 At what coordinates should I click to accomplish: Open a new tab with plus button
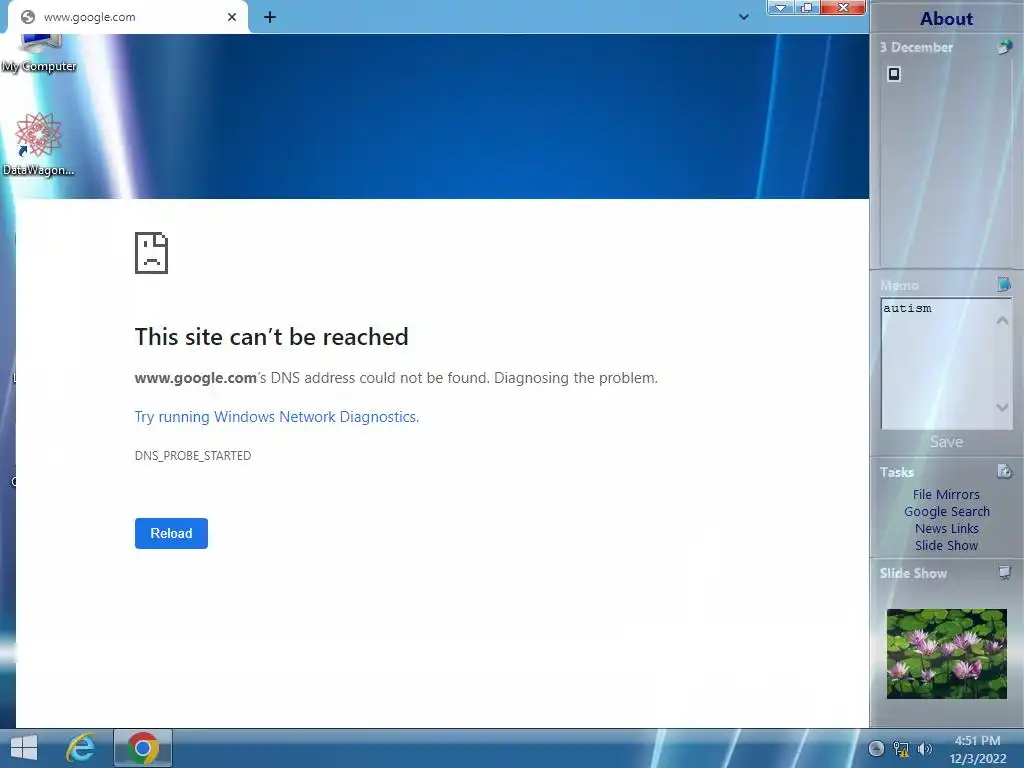[270, 17]
